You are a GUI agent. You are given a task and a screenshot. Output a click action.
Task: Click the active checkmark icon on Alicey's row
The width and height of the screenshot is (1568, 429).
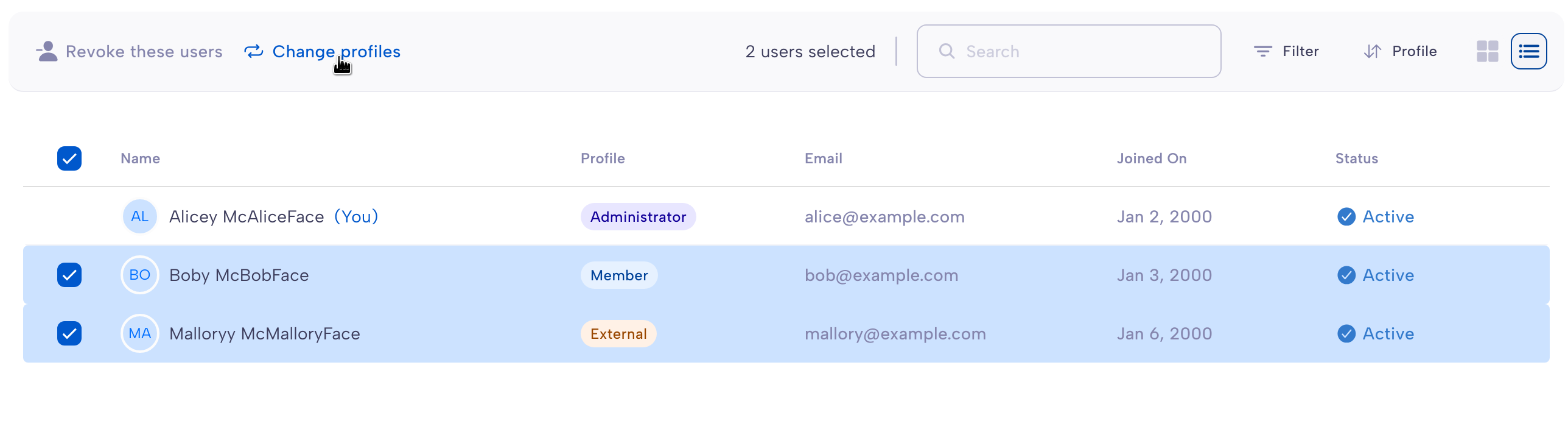(x=1346, y=216)
